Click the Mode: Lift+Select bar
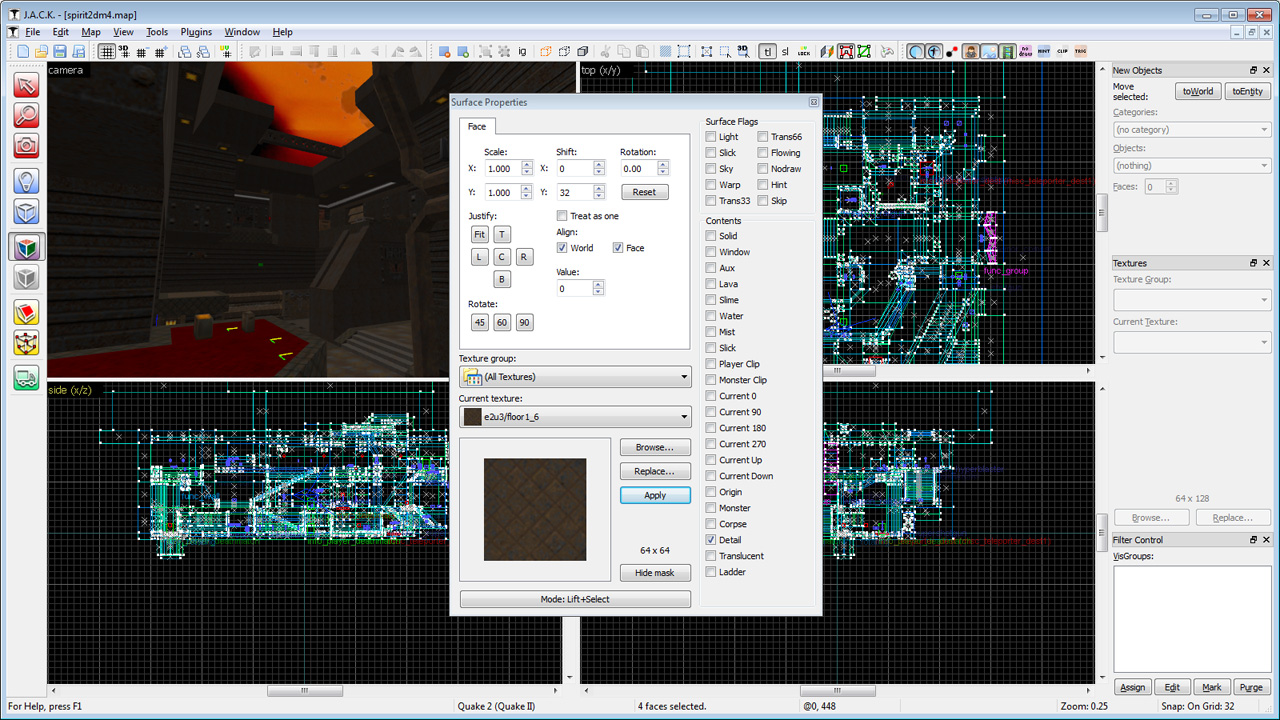 tap(575, 598)
